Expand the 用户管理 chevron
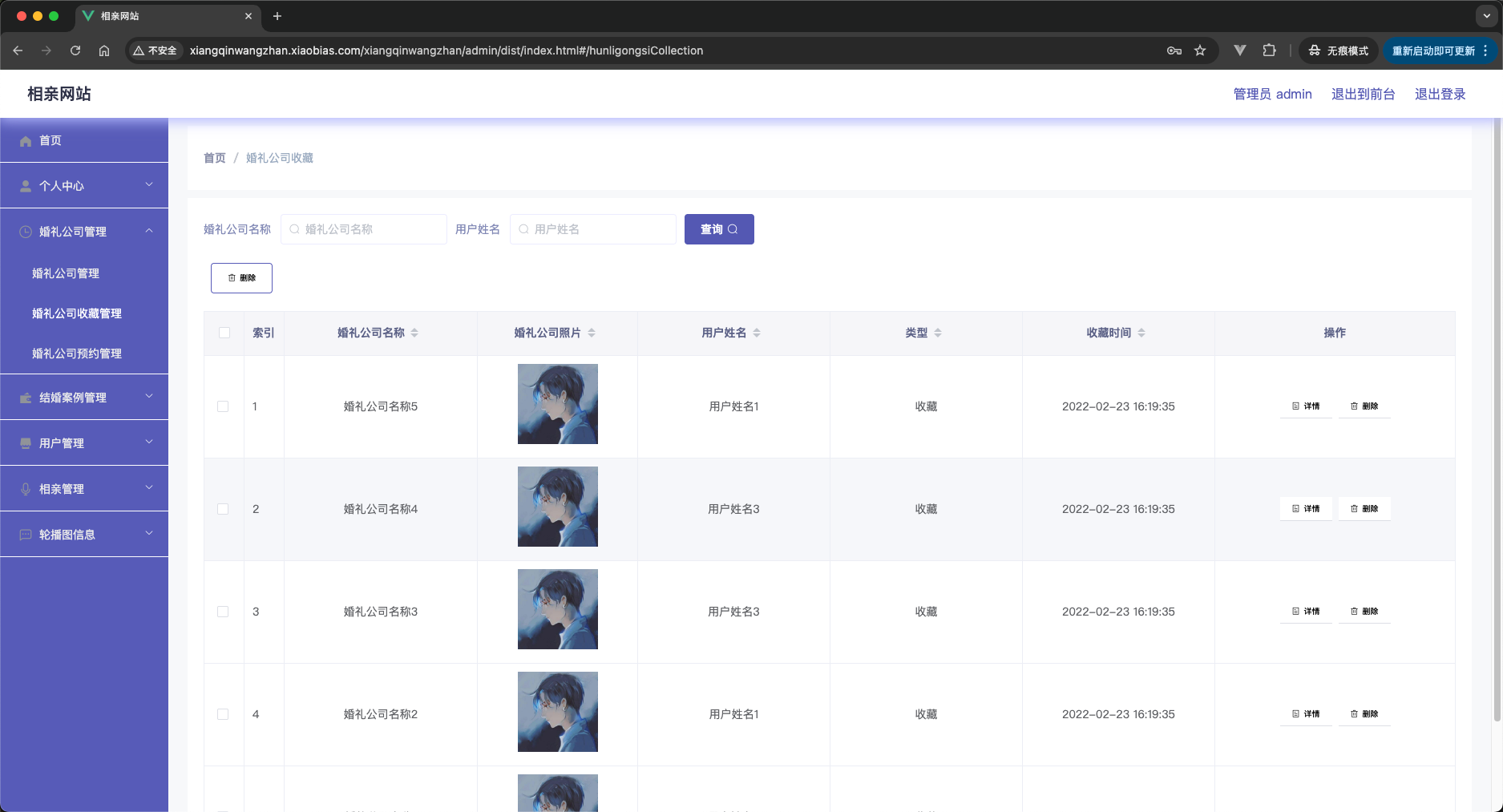 pyautogui.click(x=149, y=442)
